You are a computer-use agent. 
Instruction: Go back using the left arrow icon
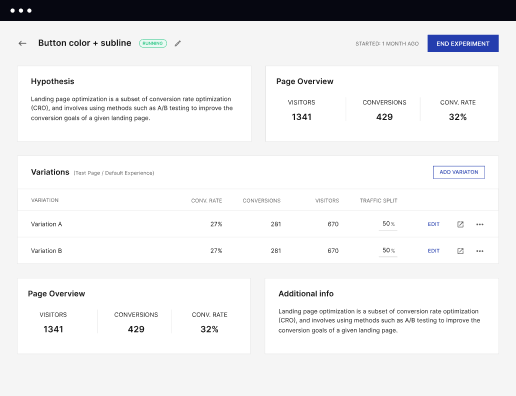[x=22, y=43]
